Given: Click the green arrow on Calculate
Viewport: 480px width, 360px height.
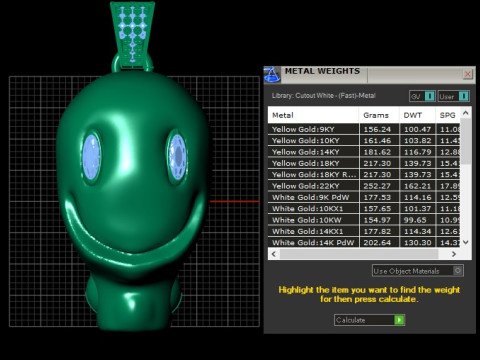Looking at the screenshot, I should (399, 320).
